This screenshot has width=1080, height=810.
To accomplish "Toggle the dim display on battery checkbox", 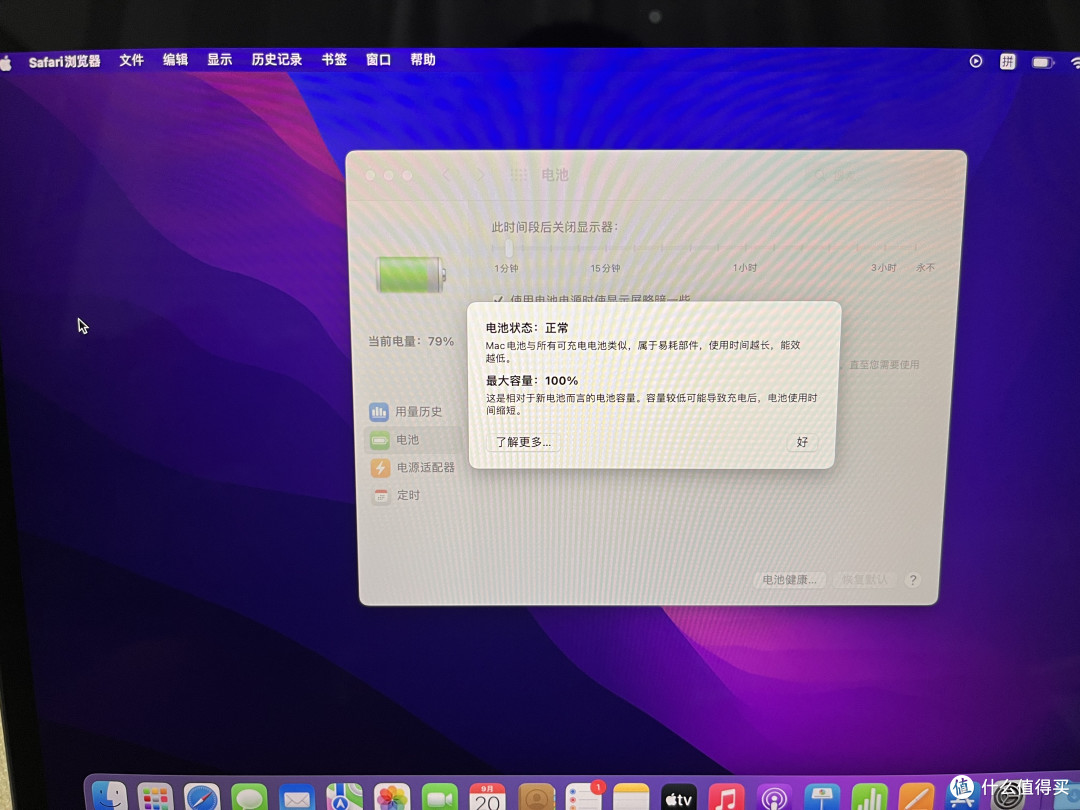I will (498, 300).
